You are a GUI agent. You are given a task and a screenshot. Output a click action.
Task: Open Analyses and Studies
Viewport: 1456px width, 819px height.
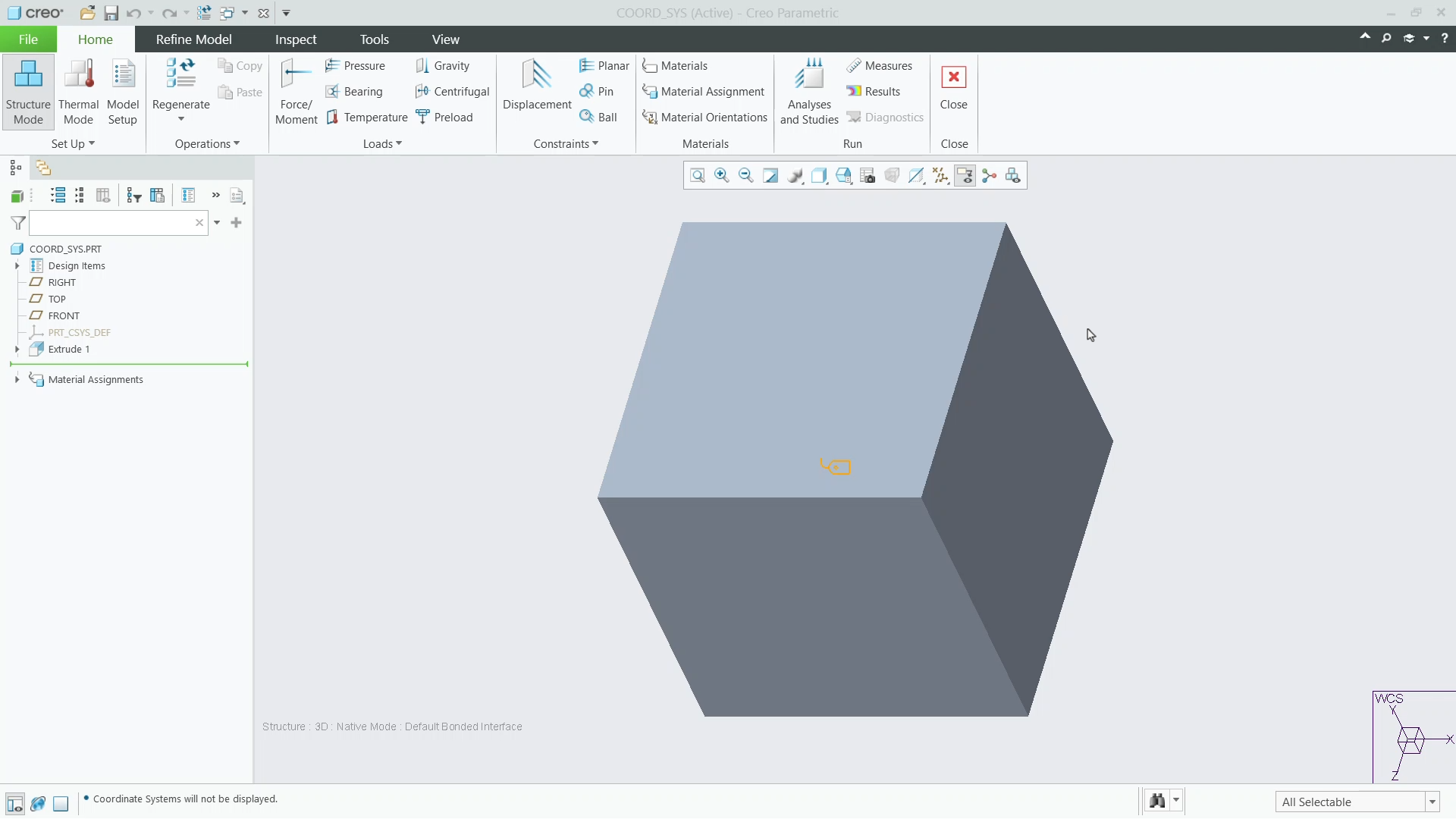809,92
